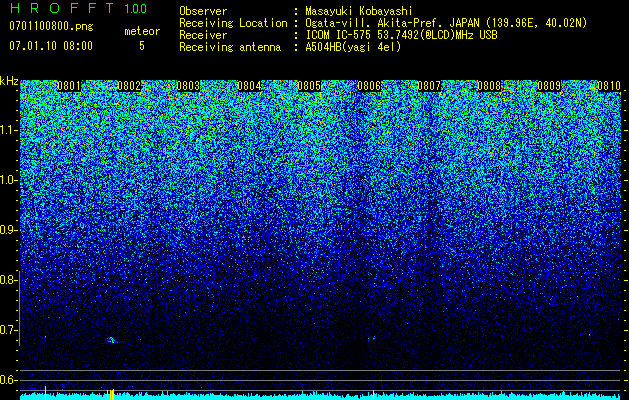The image size is (629, 400).
Task: Click the observer name Masayuki Kobayashi
Action: tap(358, 11)
